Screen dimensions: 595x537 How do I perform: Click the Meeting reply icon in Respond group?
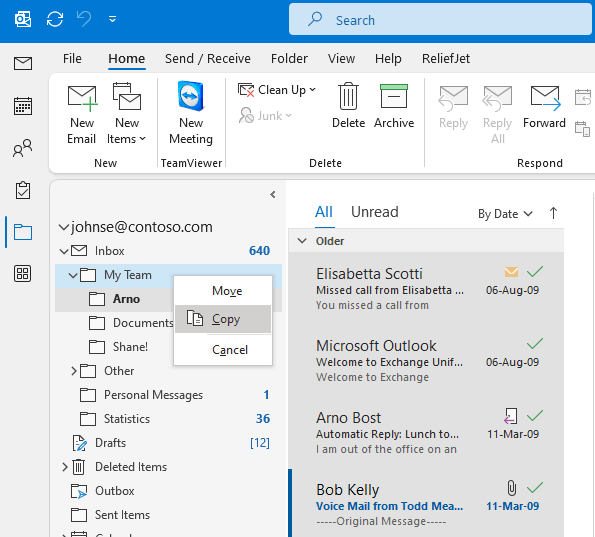(x=582, y=97)
